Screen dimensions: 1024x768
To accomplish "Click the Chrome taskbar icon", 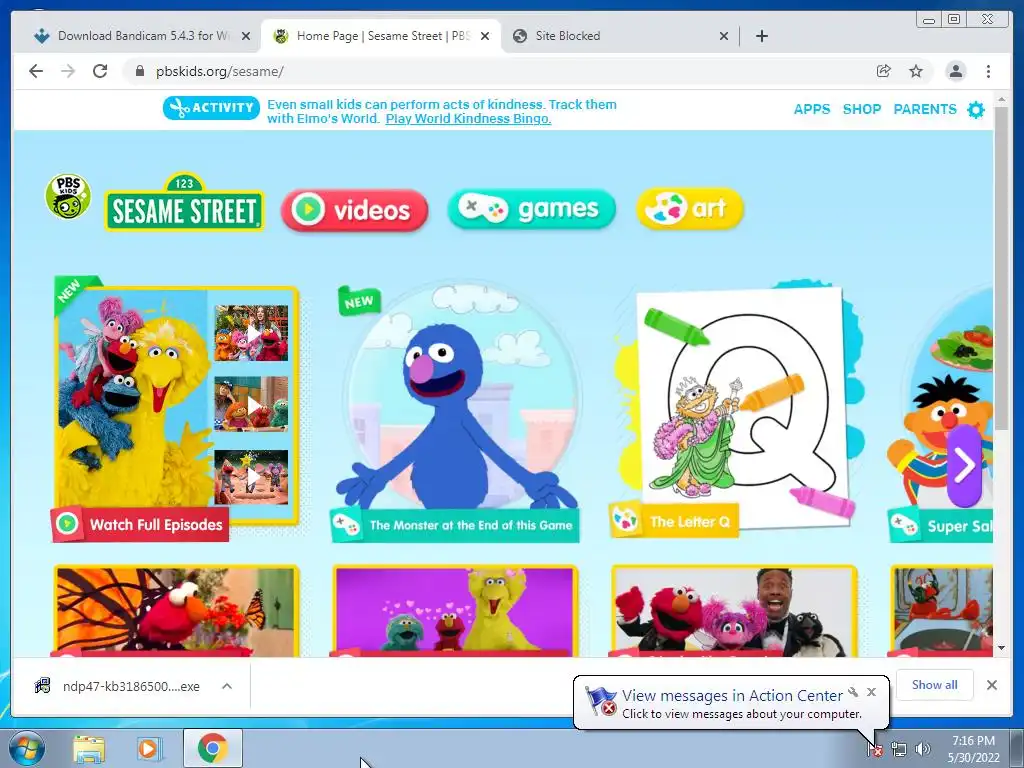I will 212,748.
